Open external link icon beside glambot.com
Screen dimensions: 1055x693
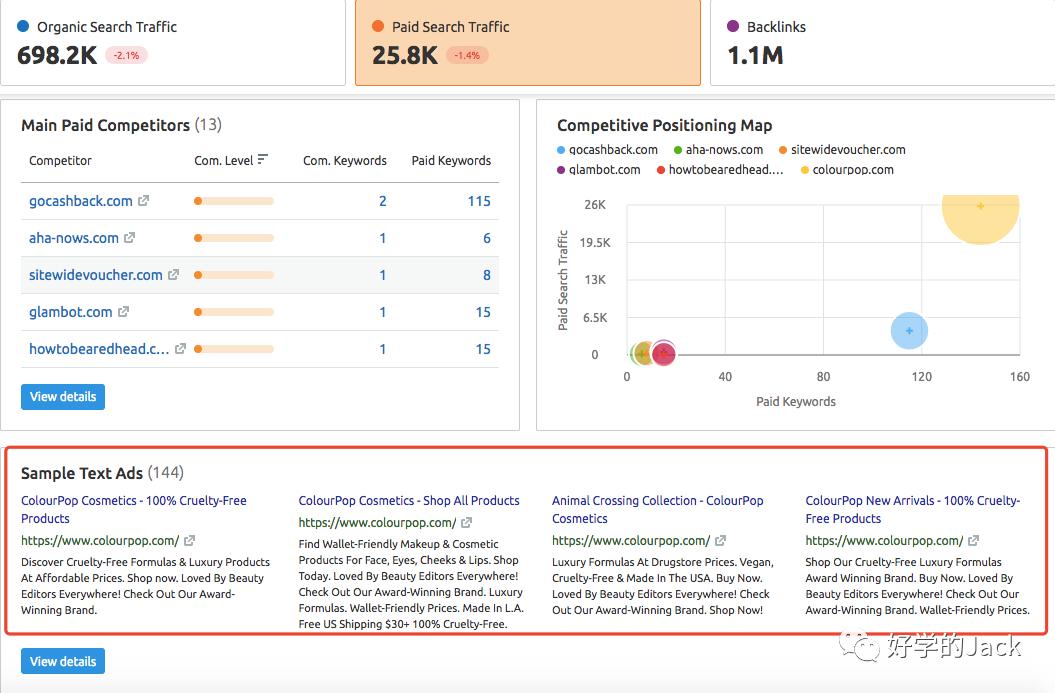coord(124,312)
